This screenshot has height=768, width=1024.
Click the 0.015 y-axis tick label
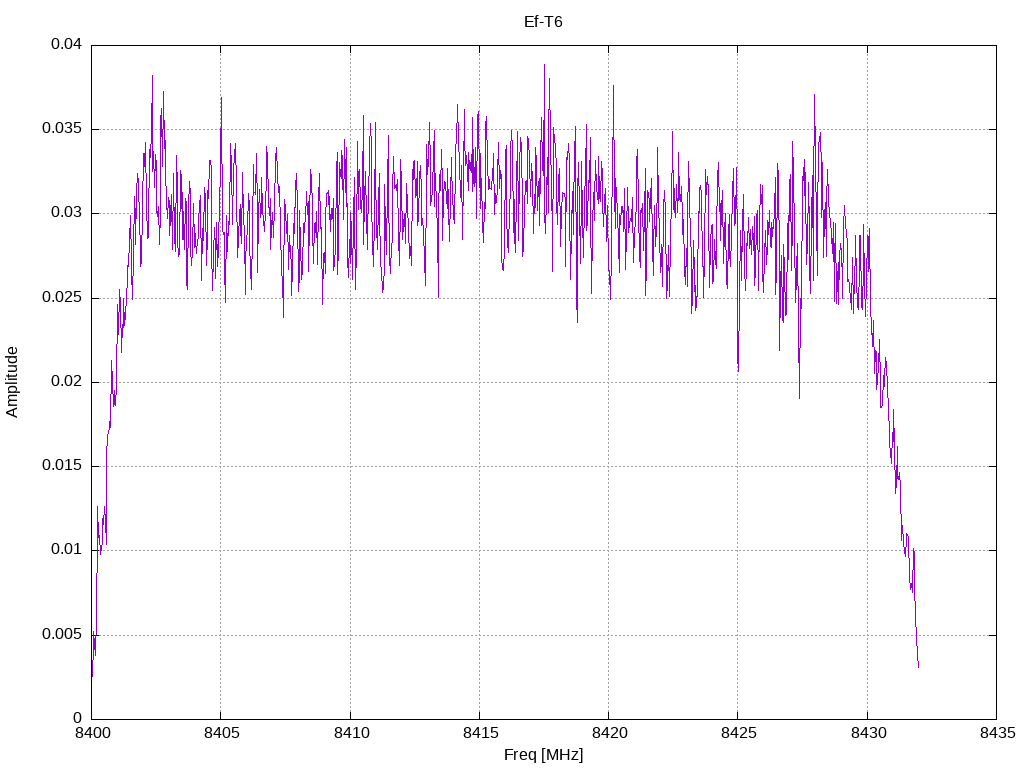pos(62,466)
